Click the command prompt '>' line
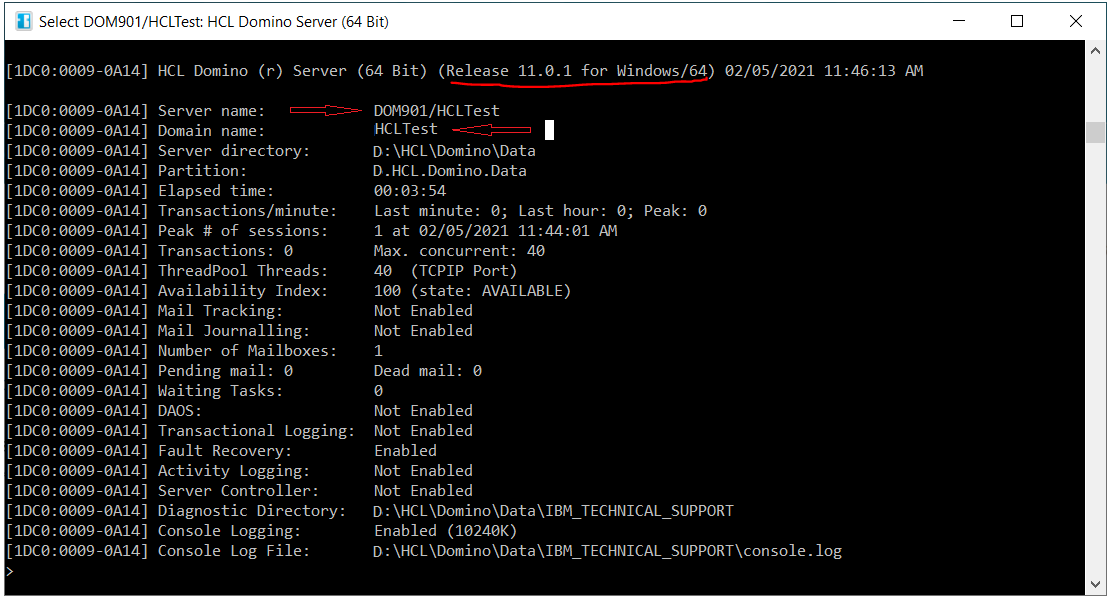 click(x=10, y=572)
